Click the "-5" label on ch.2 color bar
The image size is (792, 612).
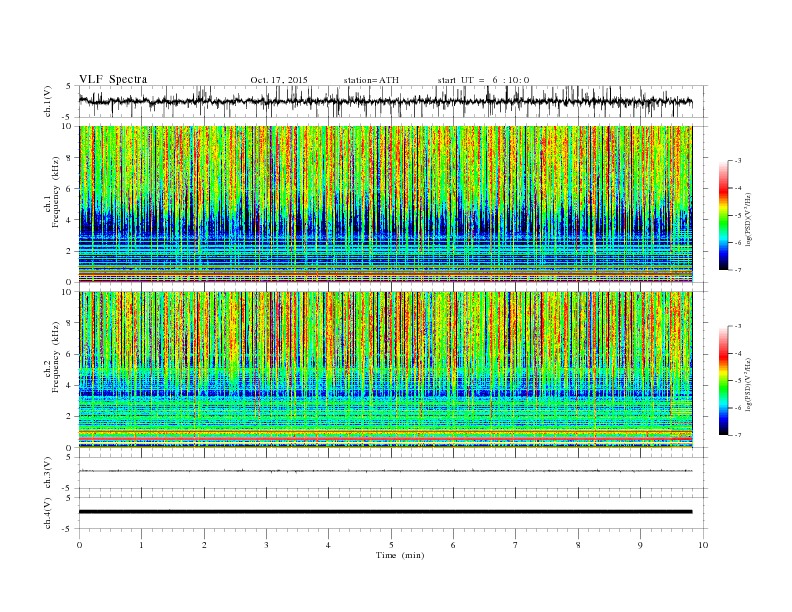coord(738,381)
